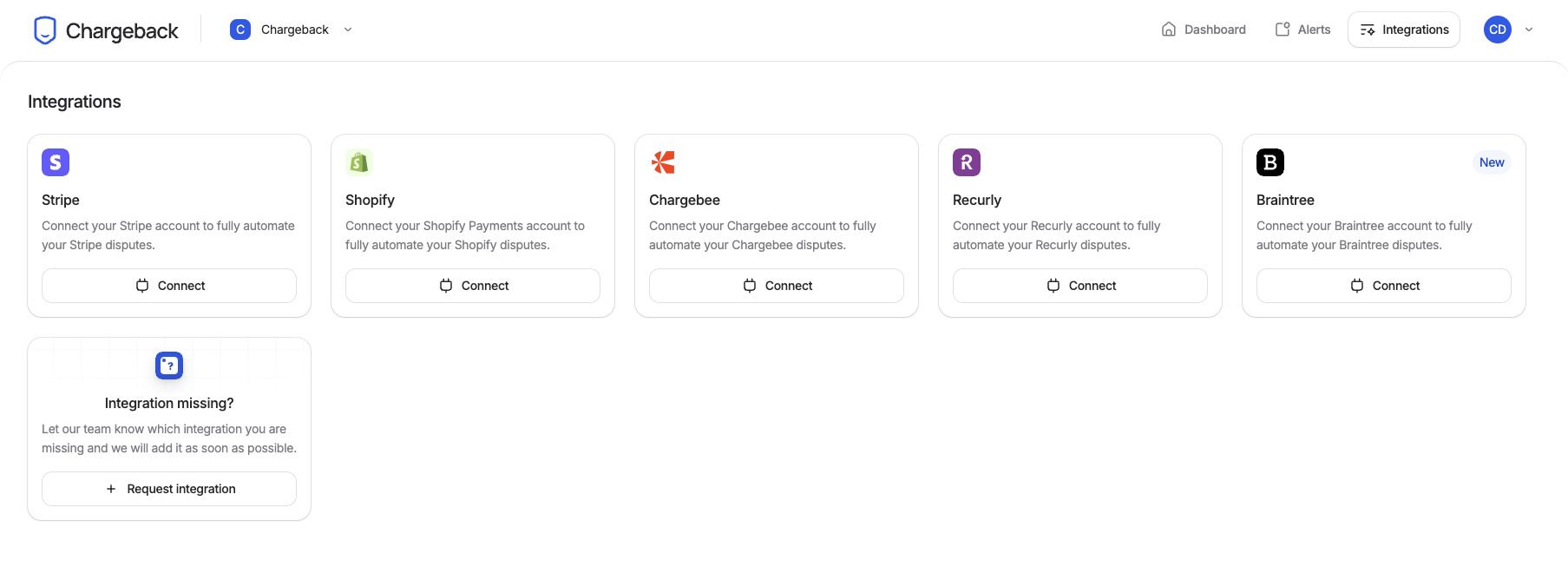Click the Shopify Payments description text
Screen dimensions: 1568x580
pos(465,235)
